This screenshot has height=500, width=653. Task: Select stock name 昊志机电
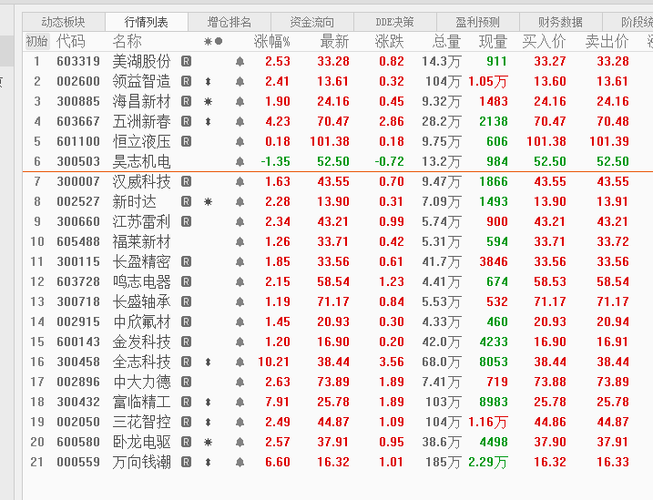click(142, 162)
